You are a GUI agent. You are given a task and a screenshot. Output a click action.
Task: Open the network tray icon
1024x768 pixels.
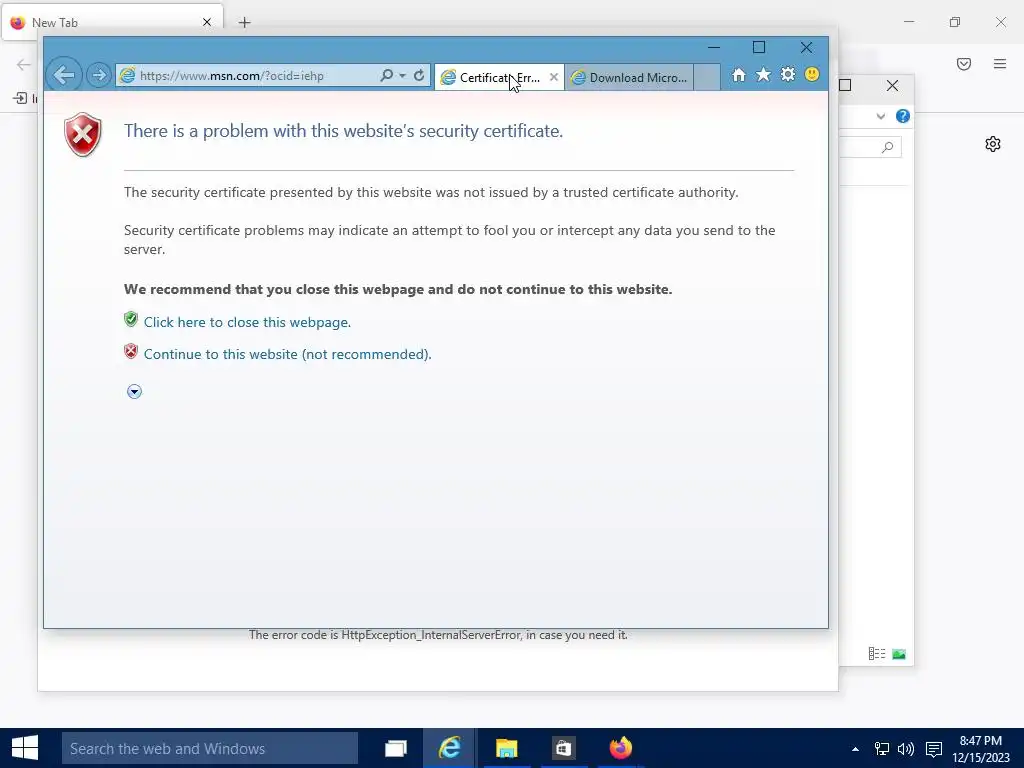[882, 749]
